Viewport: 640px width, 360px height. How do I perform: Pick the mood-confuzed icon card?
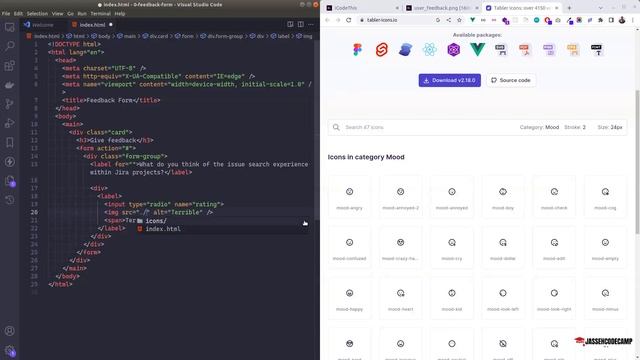pos(349,248)
